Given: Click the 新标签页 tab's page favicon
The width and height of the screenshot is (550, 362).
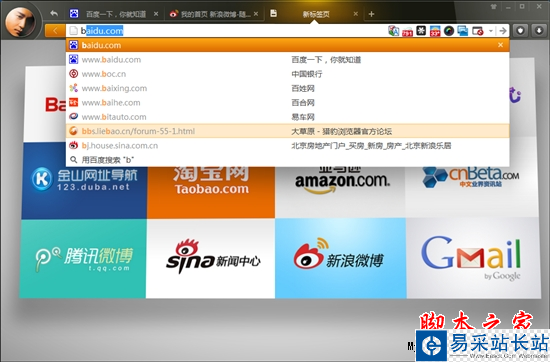Looking at the screenshot, I should pos(274,13).
